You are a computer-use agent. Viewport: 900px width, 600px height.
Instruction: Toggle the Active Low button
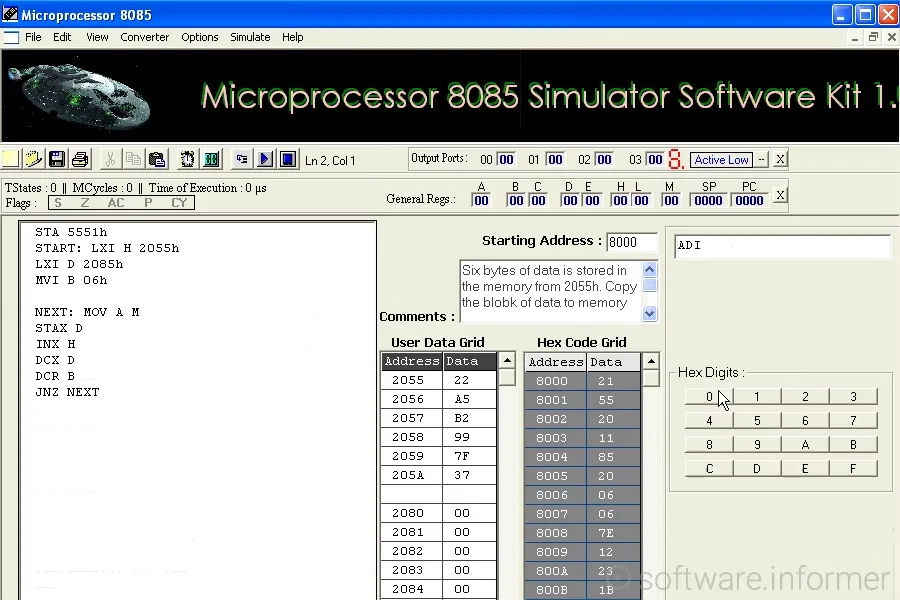click(x=721, y=160)
